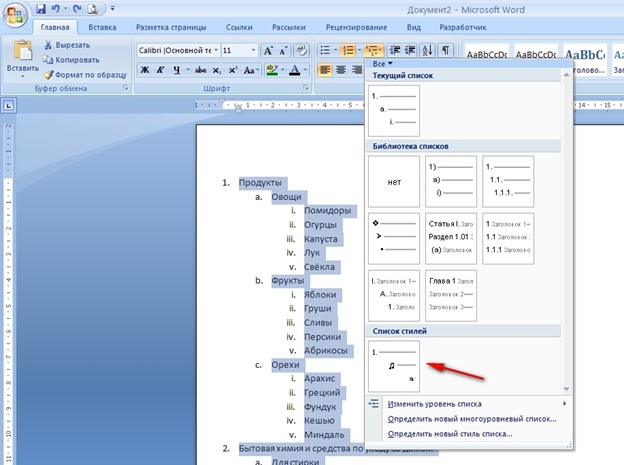Open print preview from quick access toolbar

pos(93,9)
